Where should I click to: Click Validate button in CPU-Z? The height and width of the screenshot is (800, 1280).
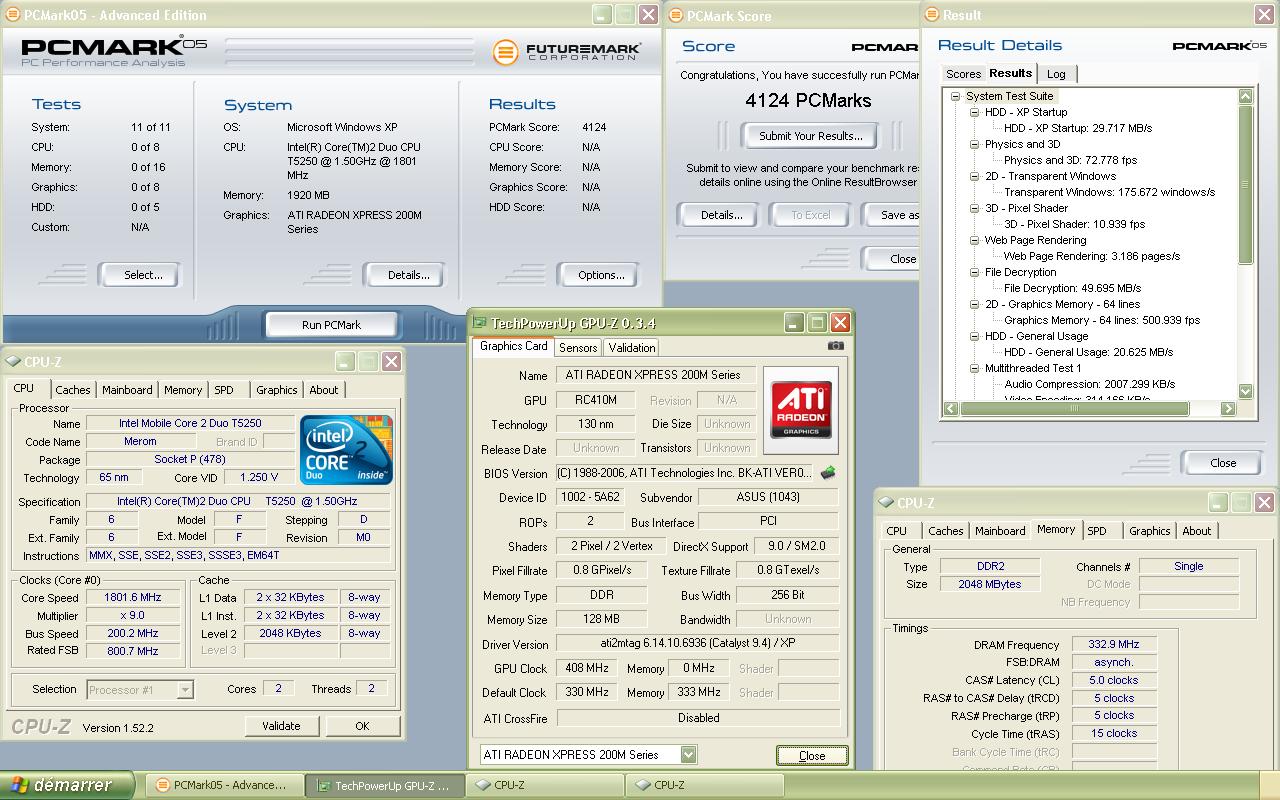tap(281, 726)
